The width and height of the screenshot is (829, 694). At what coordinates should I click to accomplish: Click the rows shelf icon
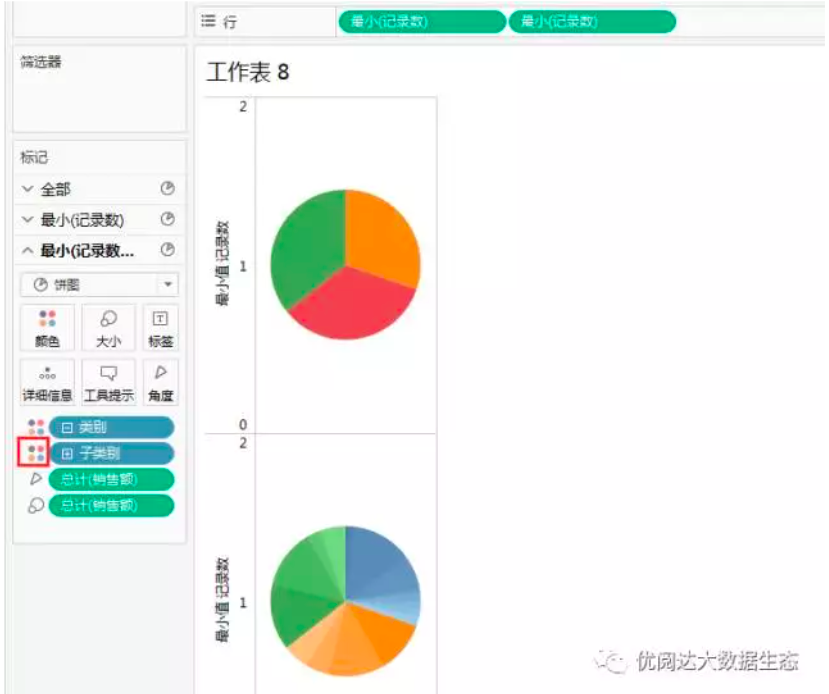pos(209,21)
